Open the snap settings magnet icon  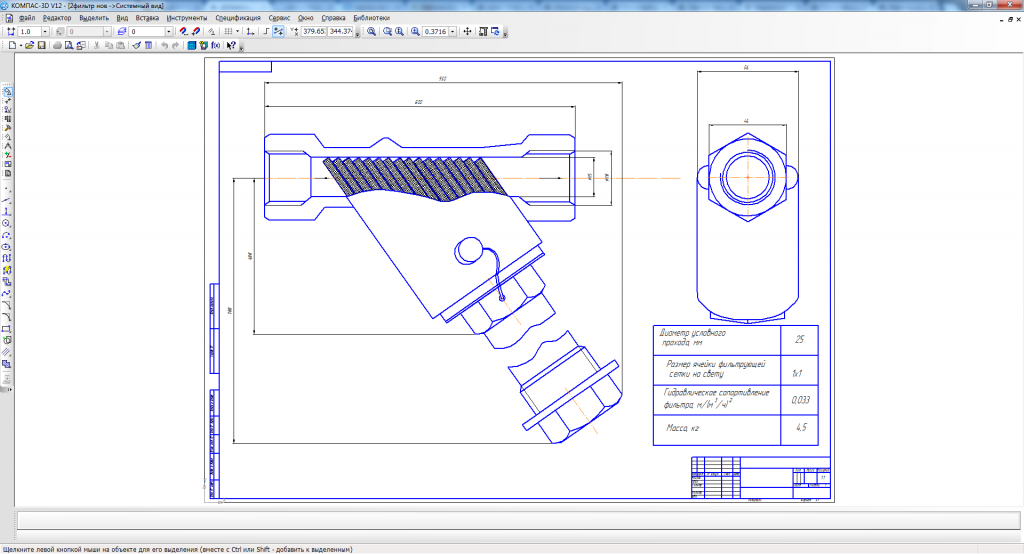184,31
